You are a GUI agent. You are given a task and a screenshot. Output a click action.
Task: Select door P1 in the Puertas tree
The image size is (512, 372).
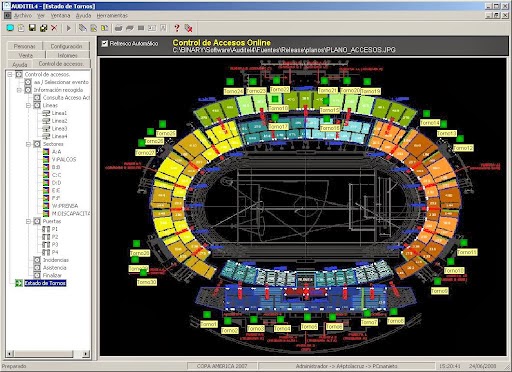click(x=55, y=229)
